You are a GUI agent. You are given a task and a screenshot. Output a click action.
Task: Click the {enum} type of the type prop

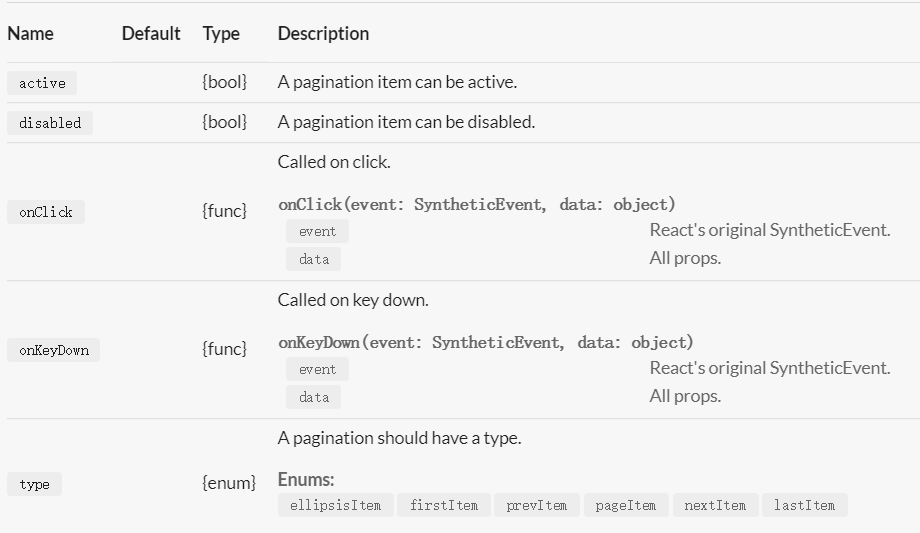[x=229, y=483]
